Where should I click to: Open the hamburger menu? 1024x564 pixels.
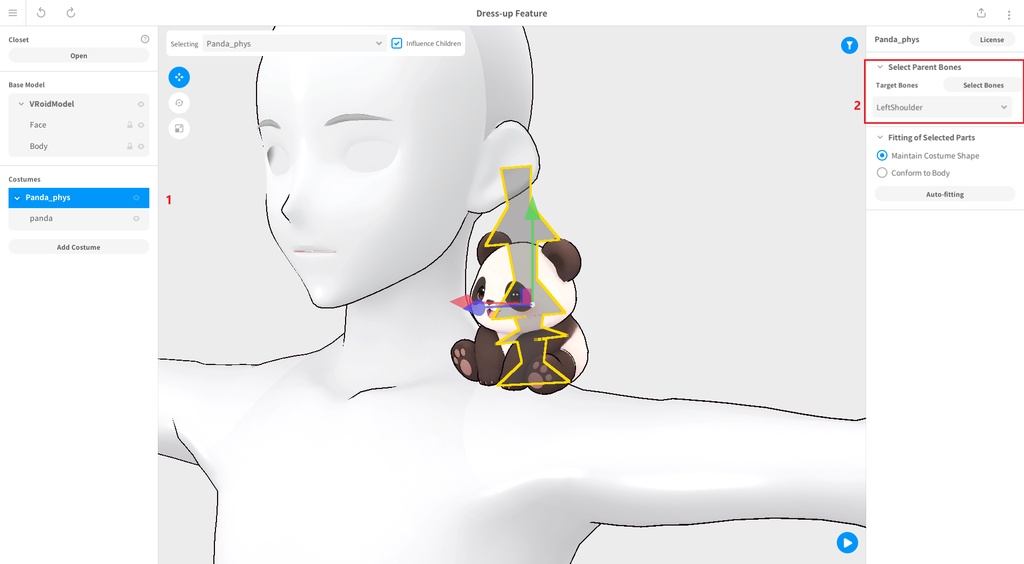pos(12,13)
